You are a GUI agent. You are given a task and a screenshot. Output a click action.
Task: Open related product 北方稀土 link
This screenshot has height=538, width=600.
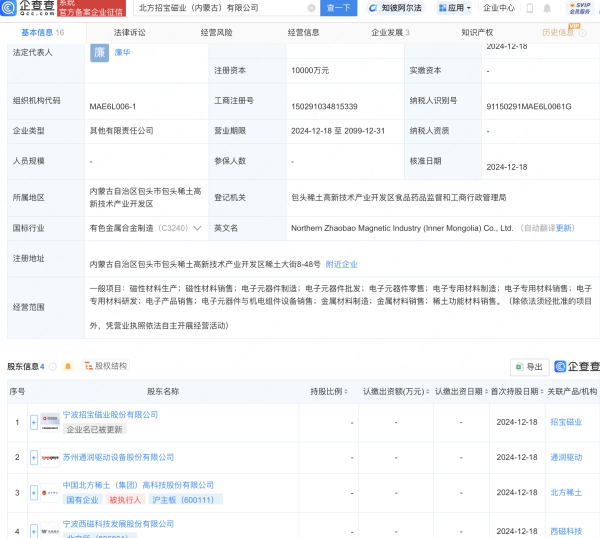pyautogui.click(x=566, y=493)
